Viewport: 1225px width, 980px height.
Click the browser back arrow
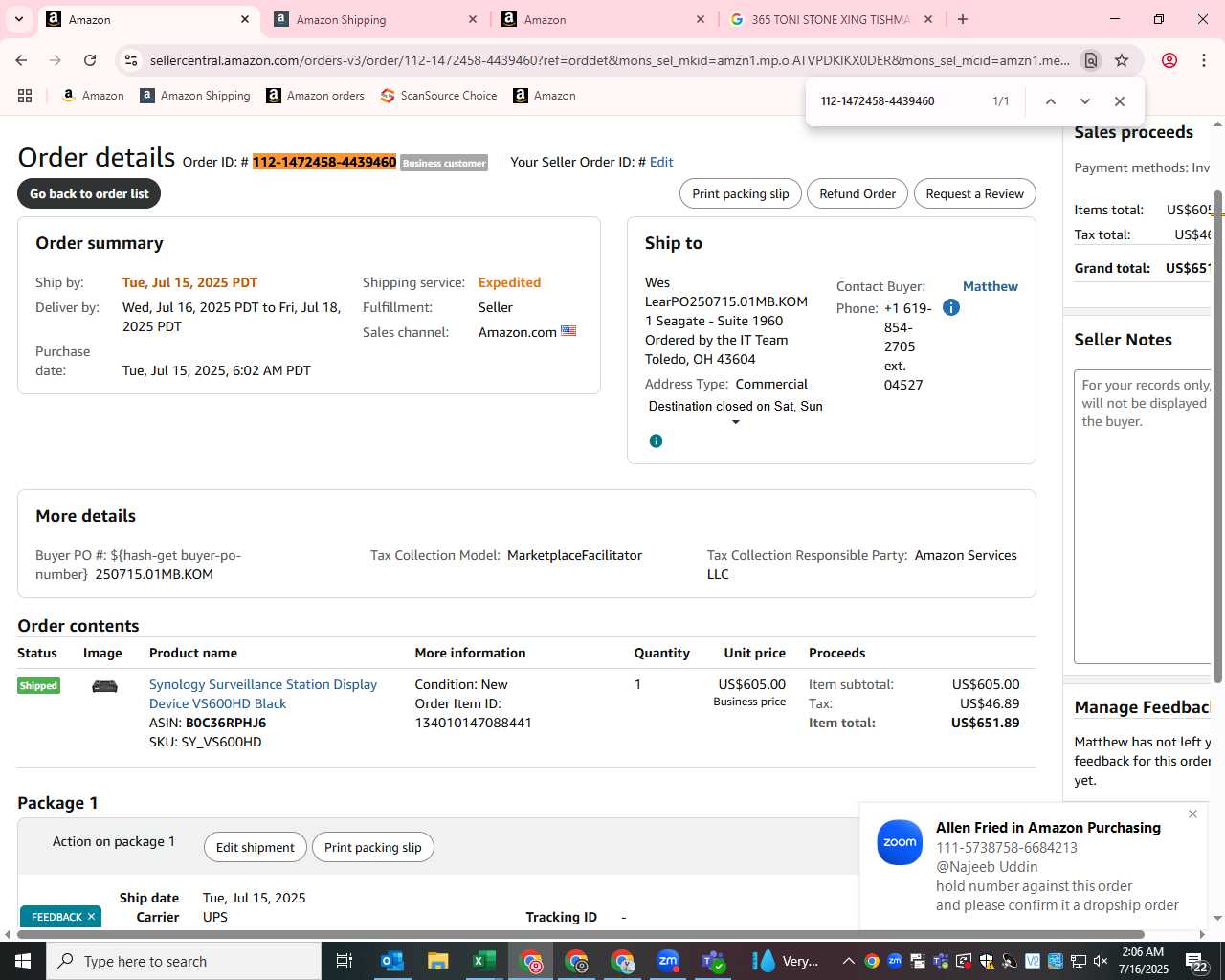21,60
